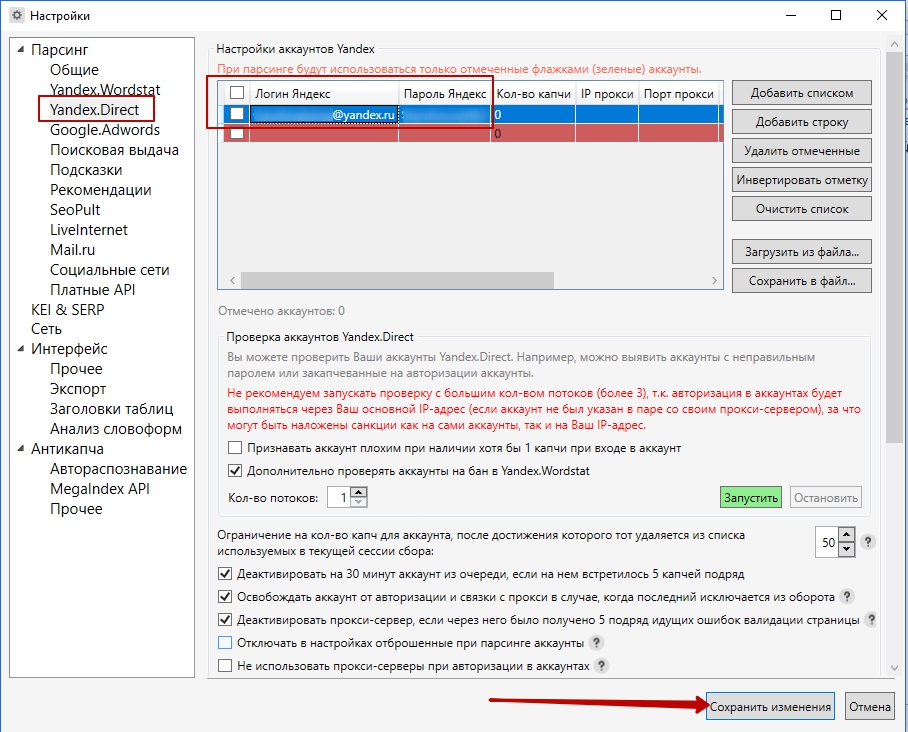This screenshot has height=732, width=908.
Task: Enable Отключать в настройках отброшенные аккаунты
Action: [x=225, y=643]
